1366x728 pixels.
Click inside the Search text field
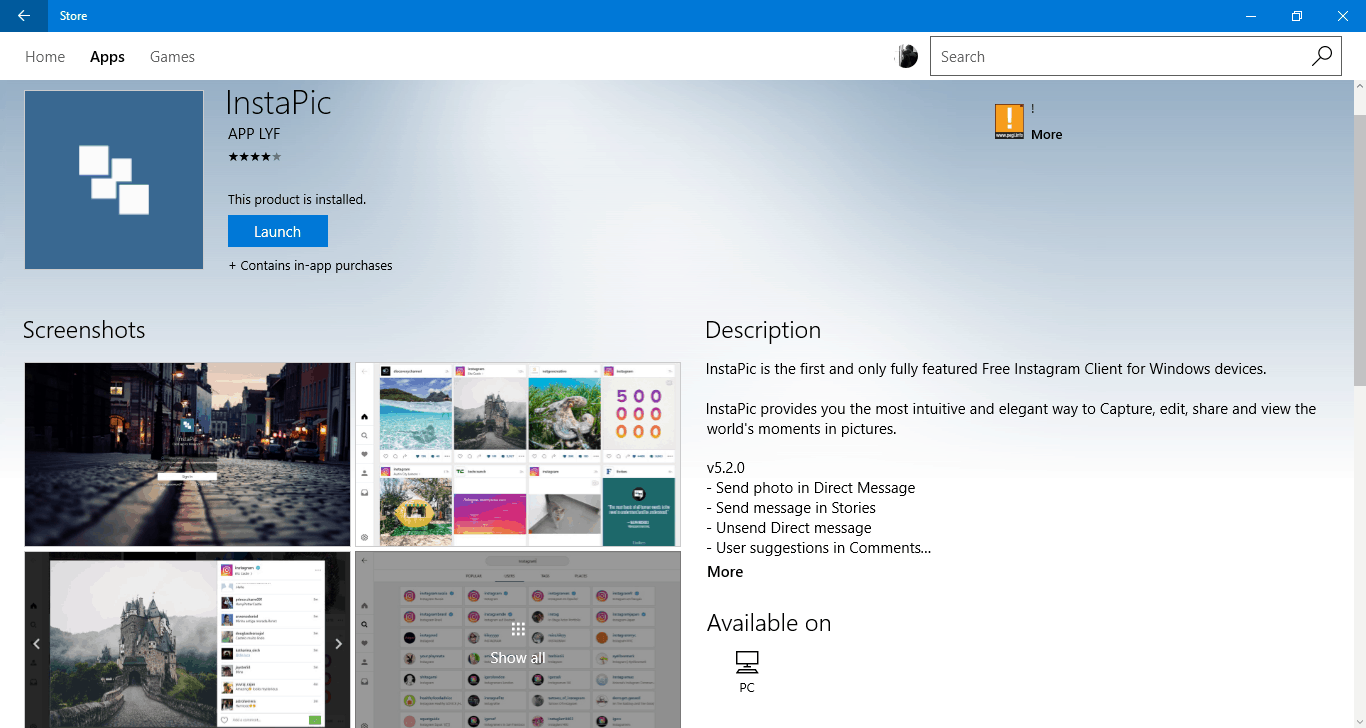(x=1120, y=57)
